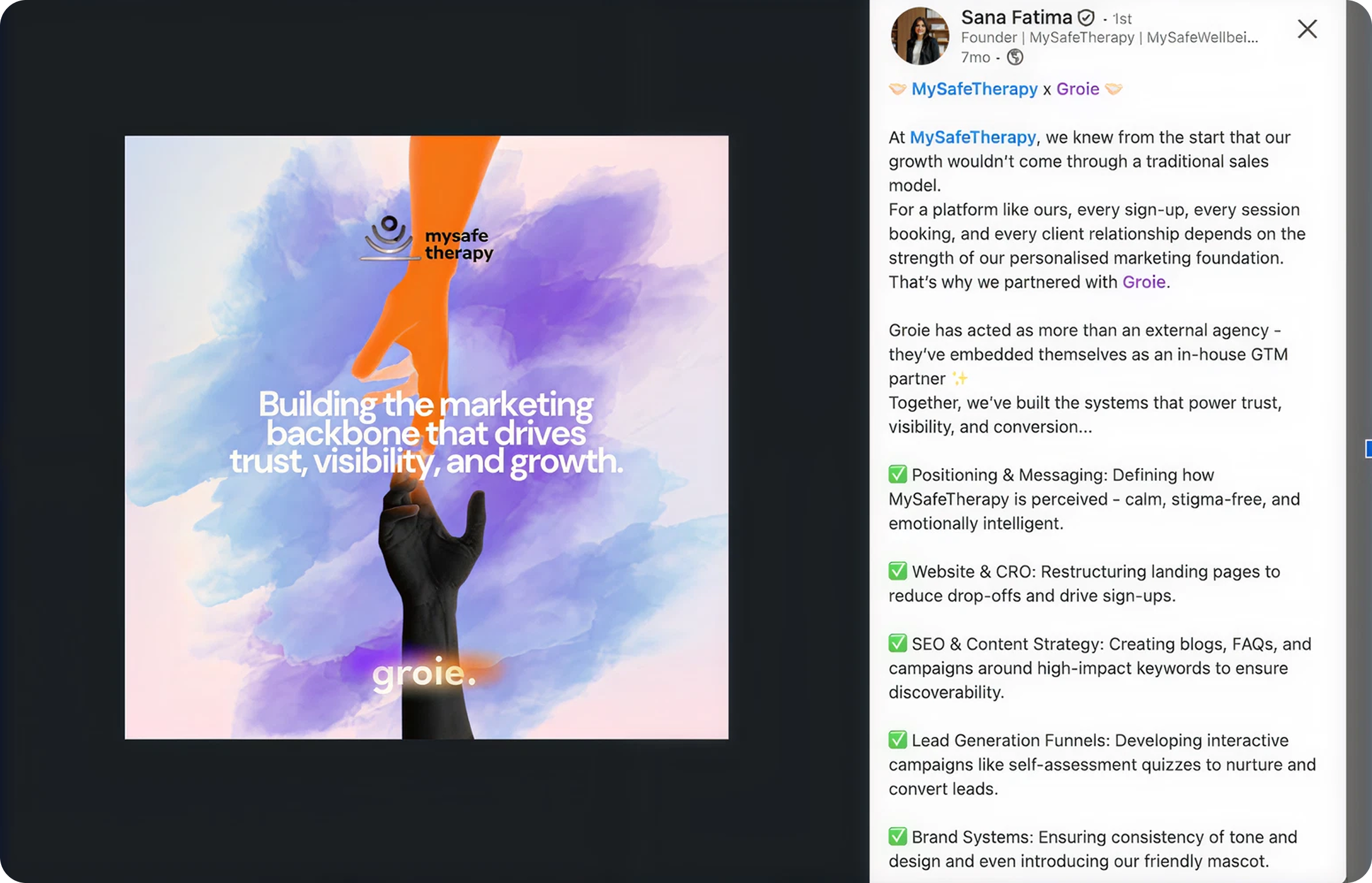Click the green check beside Lead Generation Funnels
Image resolution: width=1372 pixels, height=883 pixels.
click(x=897, y=740)
